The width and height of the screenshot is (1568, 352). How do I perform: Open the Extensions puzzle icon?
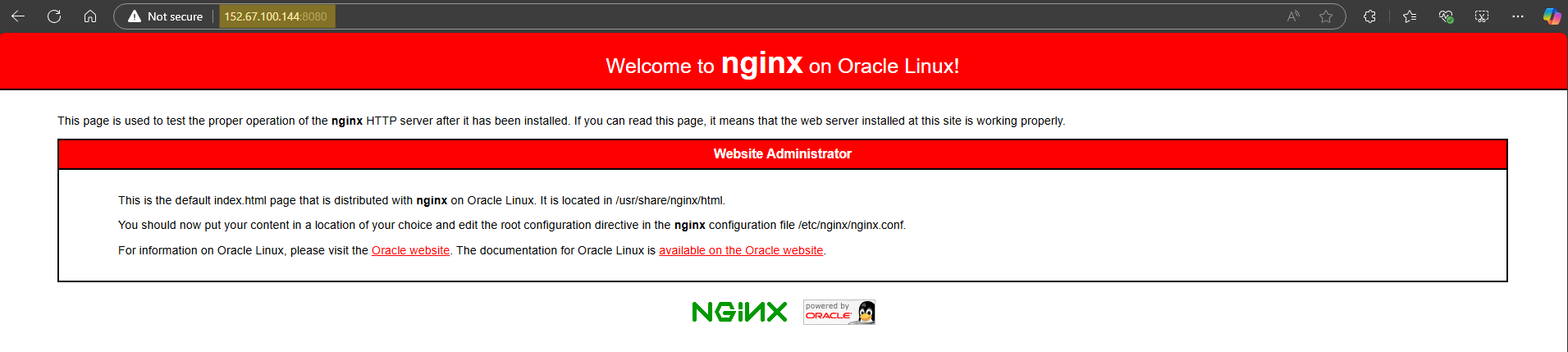coord(1369,16)
